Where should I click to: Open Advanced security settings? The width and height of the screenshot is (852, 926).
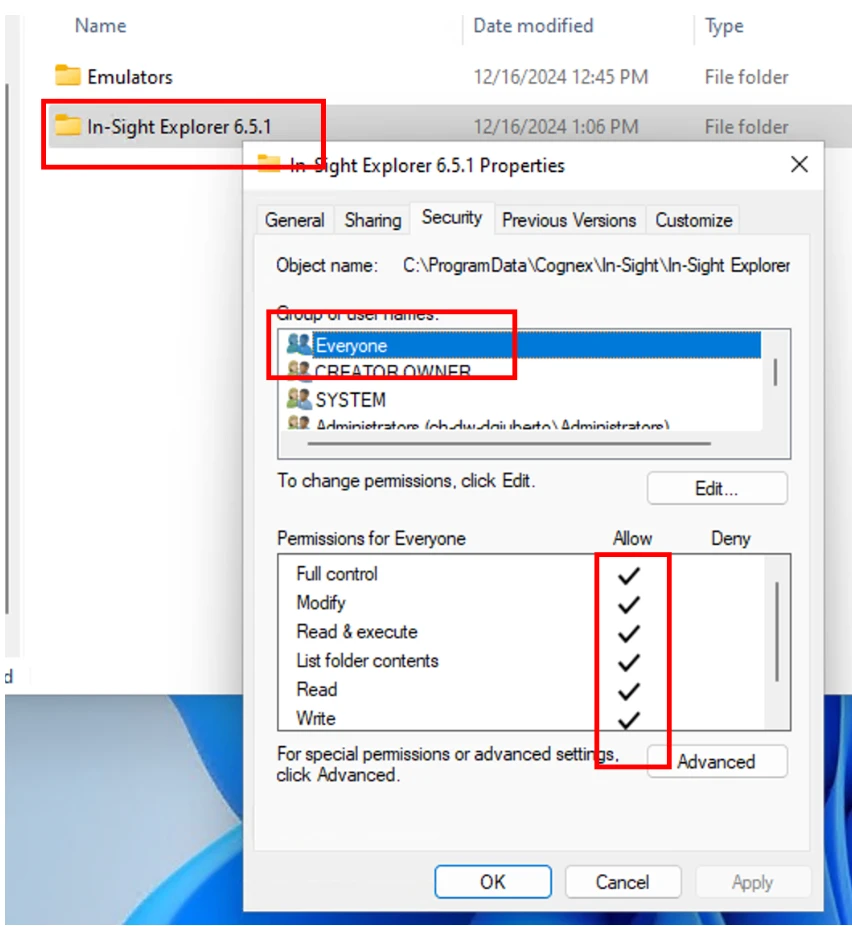coord(717,761)
